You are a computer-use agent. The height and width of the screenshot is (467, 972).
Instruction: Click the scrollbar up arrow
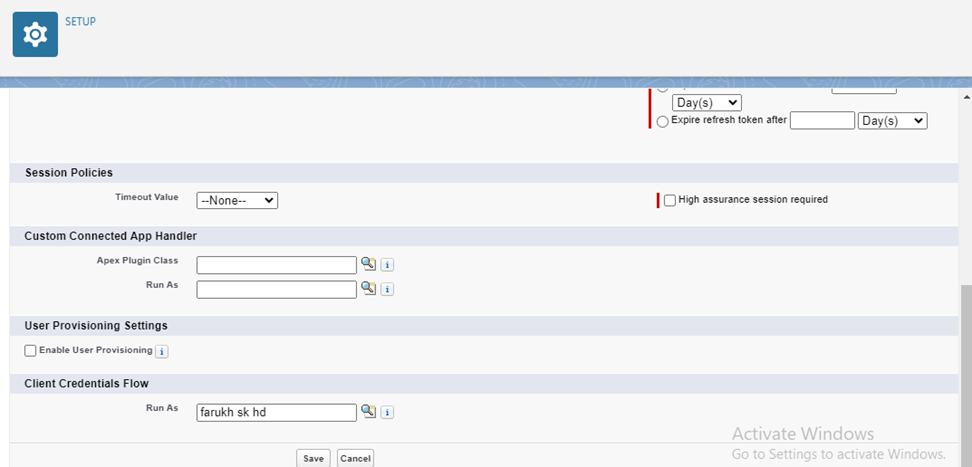pyautogui.click(x=966, y=97)
